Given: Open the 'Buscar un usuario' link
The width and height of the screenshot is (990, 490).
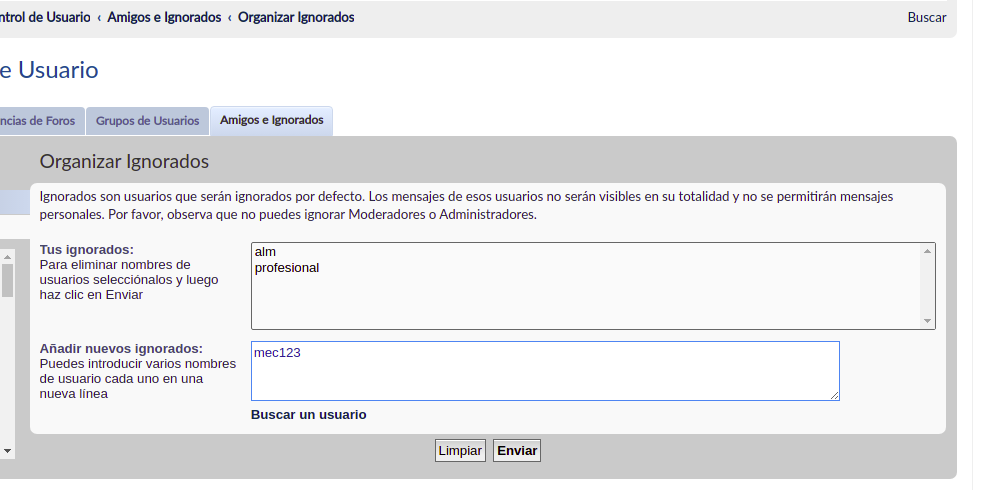Looking at the screenshot, I should pos(308,415).
